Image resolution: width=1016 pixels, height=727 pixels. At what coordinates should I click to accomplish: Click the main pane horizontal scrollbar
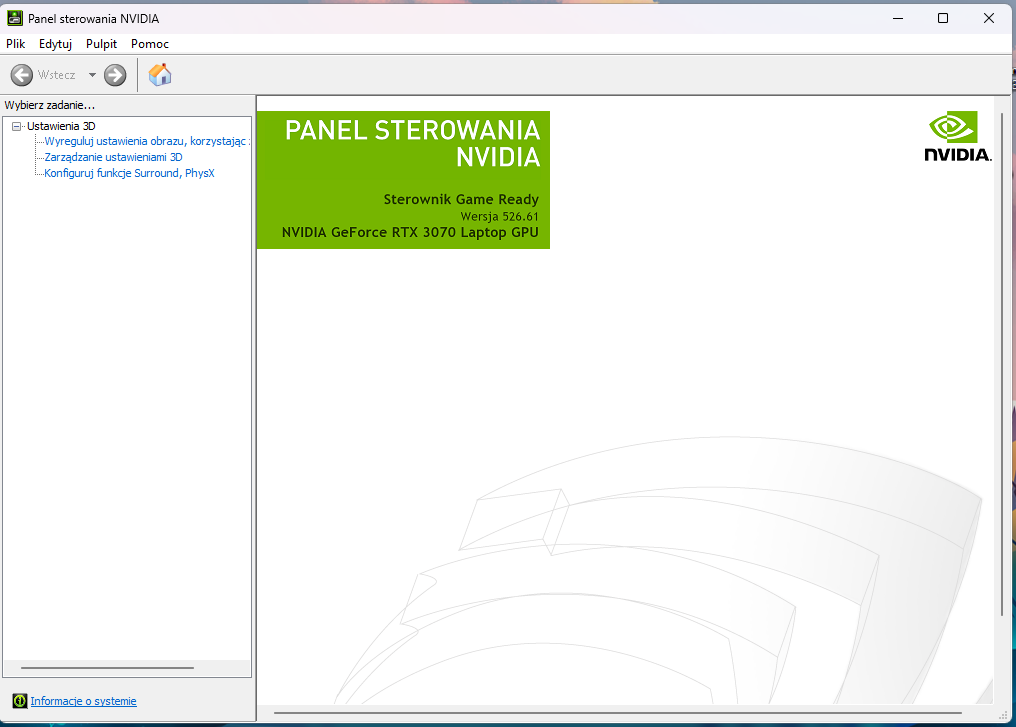coord(618,713)
